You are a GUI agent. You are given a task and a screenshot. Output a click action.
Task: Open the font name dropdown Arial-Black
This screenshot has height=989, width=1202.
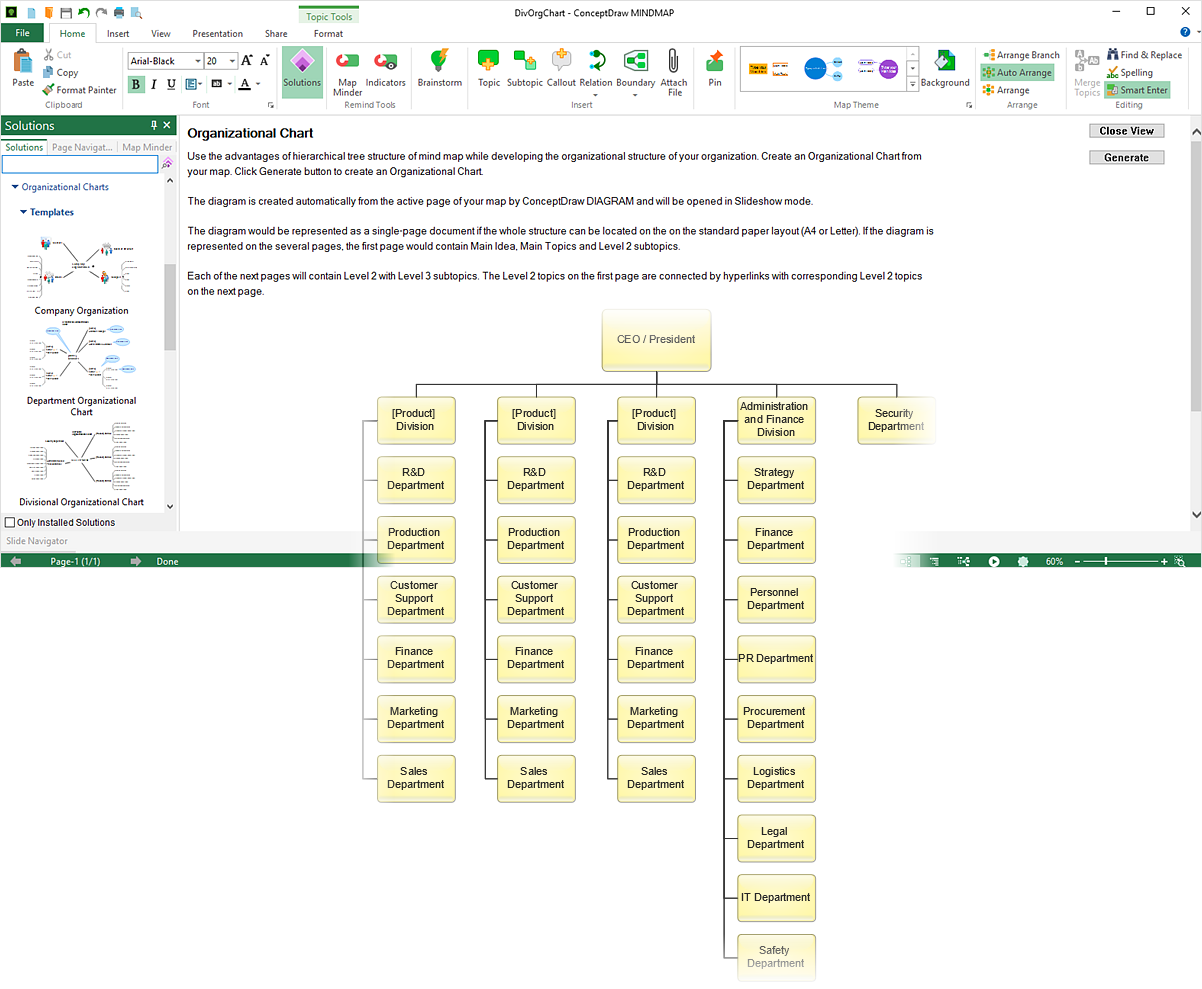(198, 61)
